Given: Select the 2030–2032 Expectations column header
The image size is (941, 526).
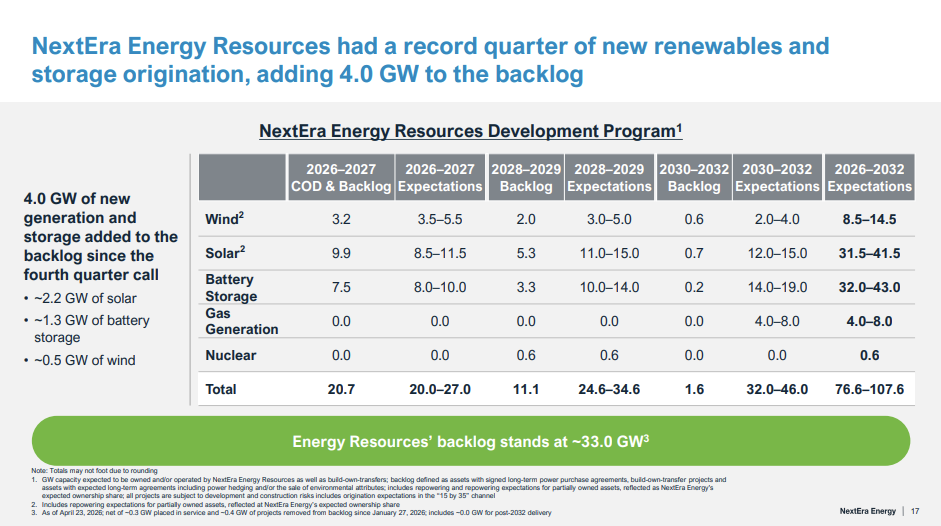Looking at the screenshot, I should tap(777, 177).
